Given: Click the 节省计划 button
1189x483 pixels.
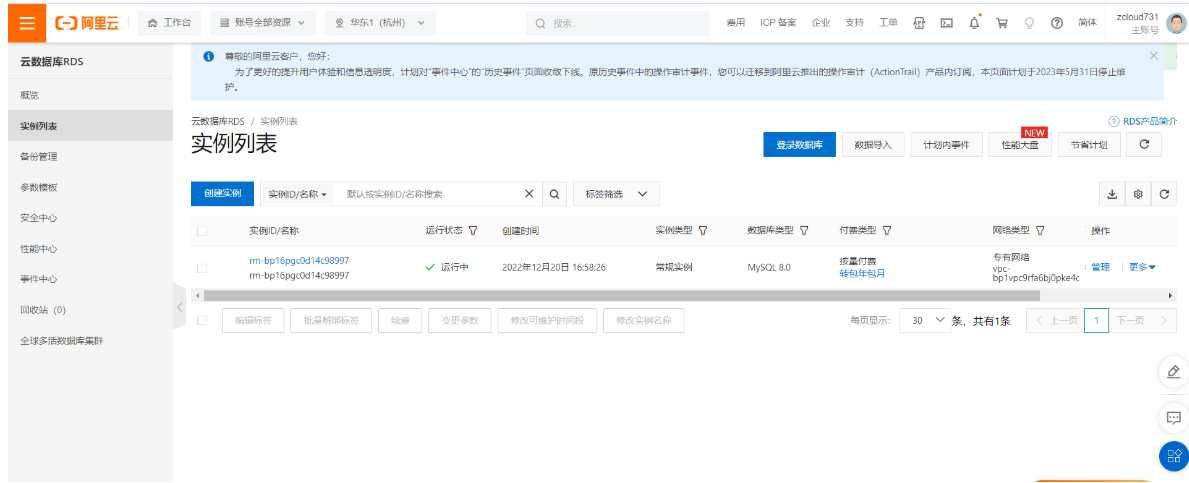Looking at the screenshot, I should (1089, 144).
